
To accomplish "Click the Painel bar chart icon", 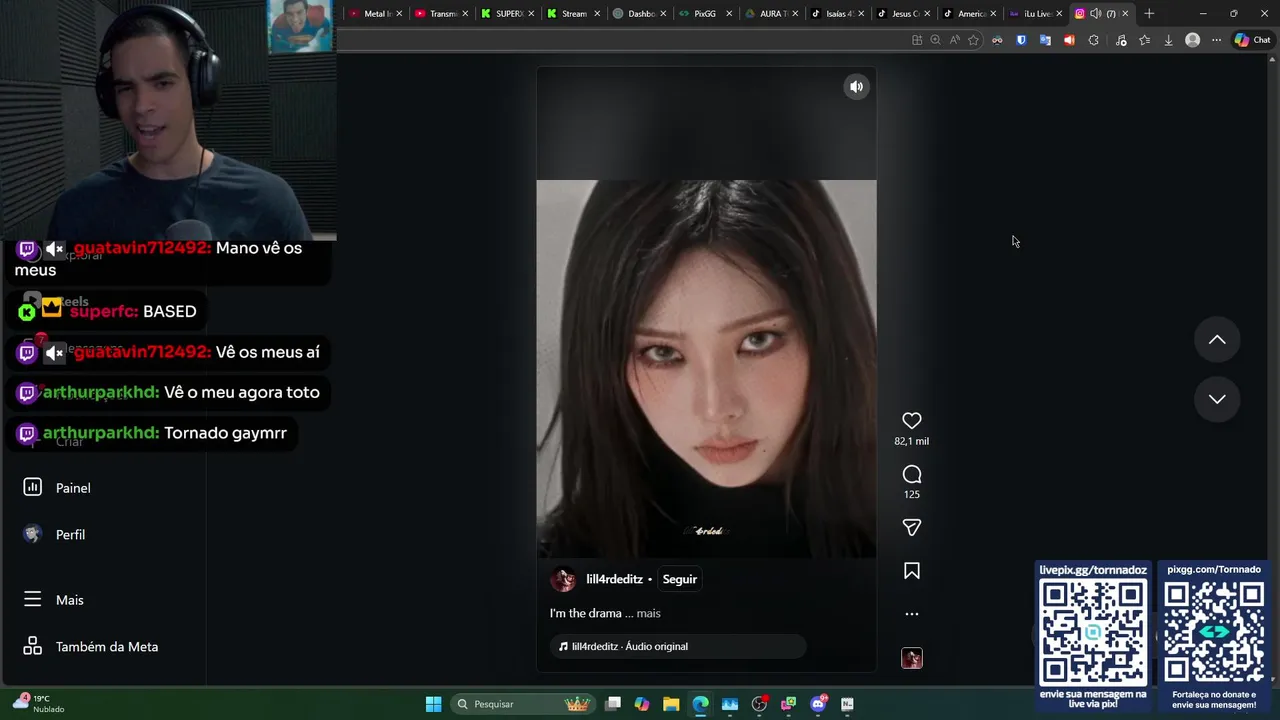I will [x=32, y=487].
